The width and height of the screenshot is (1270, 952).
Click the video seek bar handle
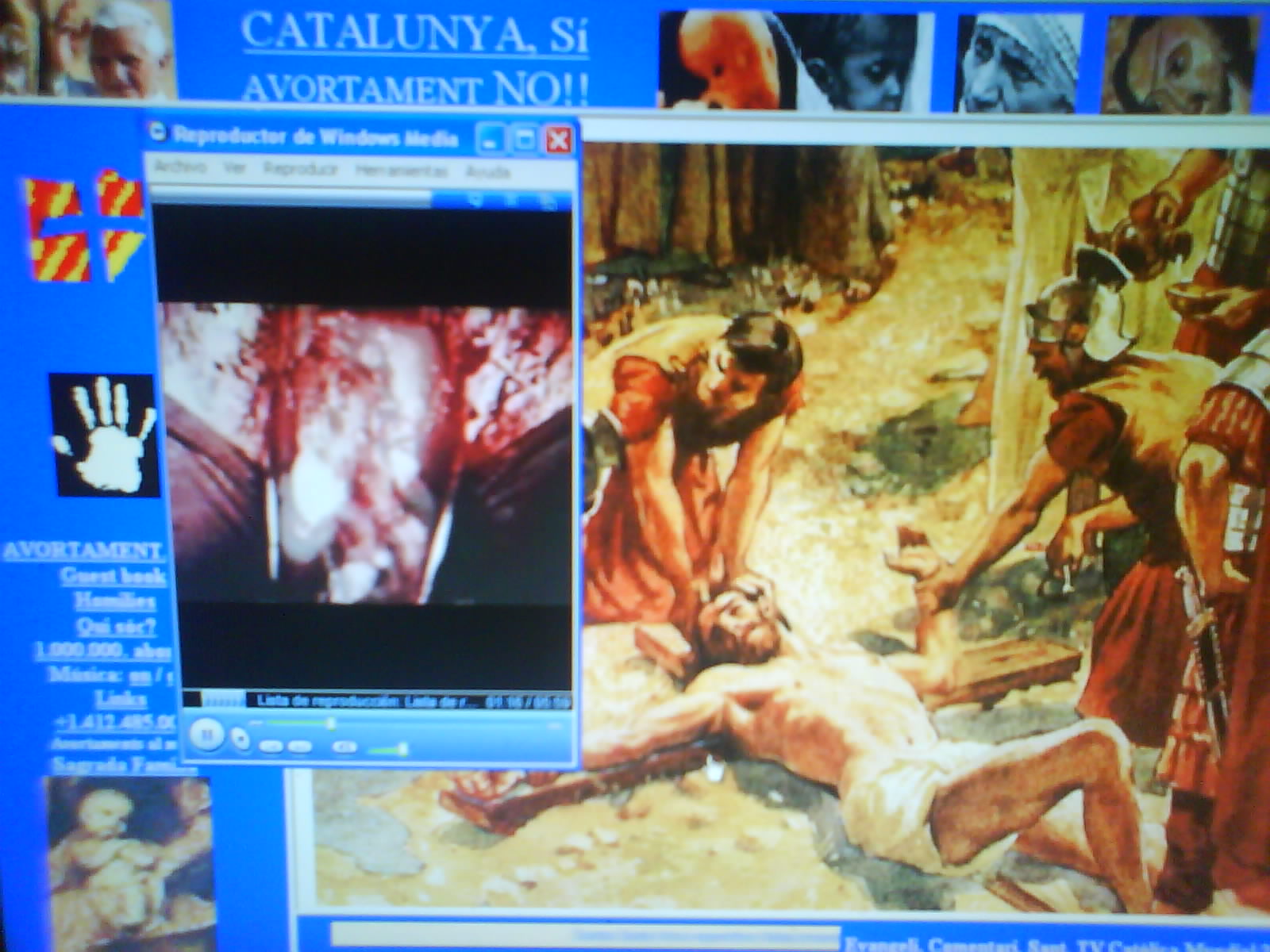point(330,723)
